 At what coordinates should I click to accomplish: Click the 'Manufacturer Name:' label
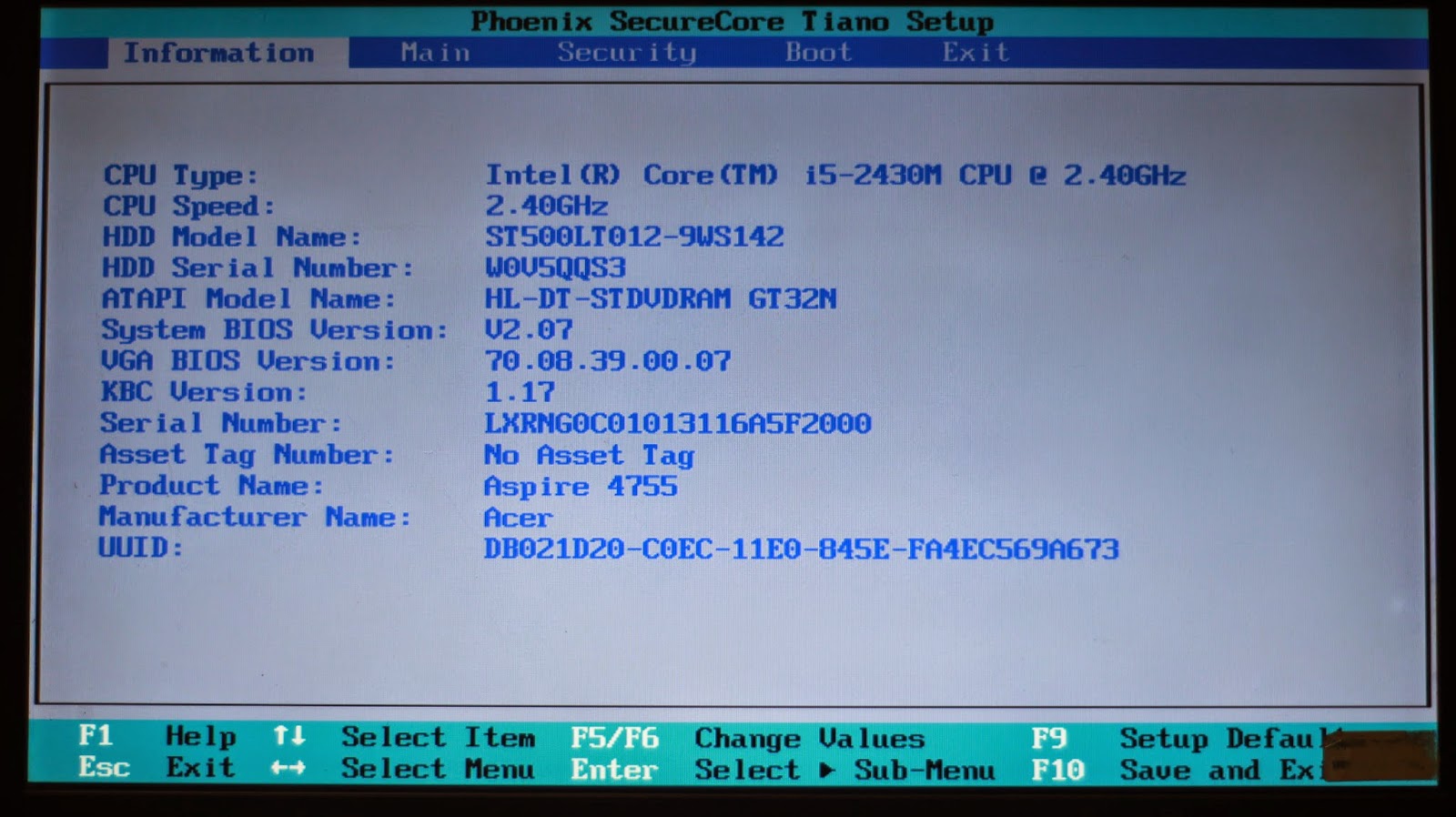256,517
